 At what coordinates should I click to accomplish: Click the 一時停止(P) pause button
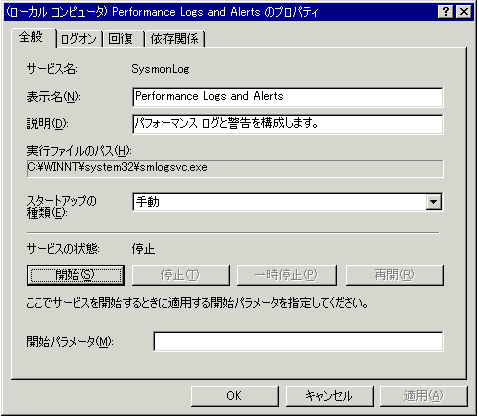pyautogui.click(x=287, y=275)
